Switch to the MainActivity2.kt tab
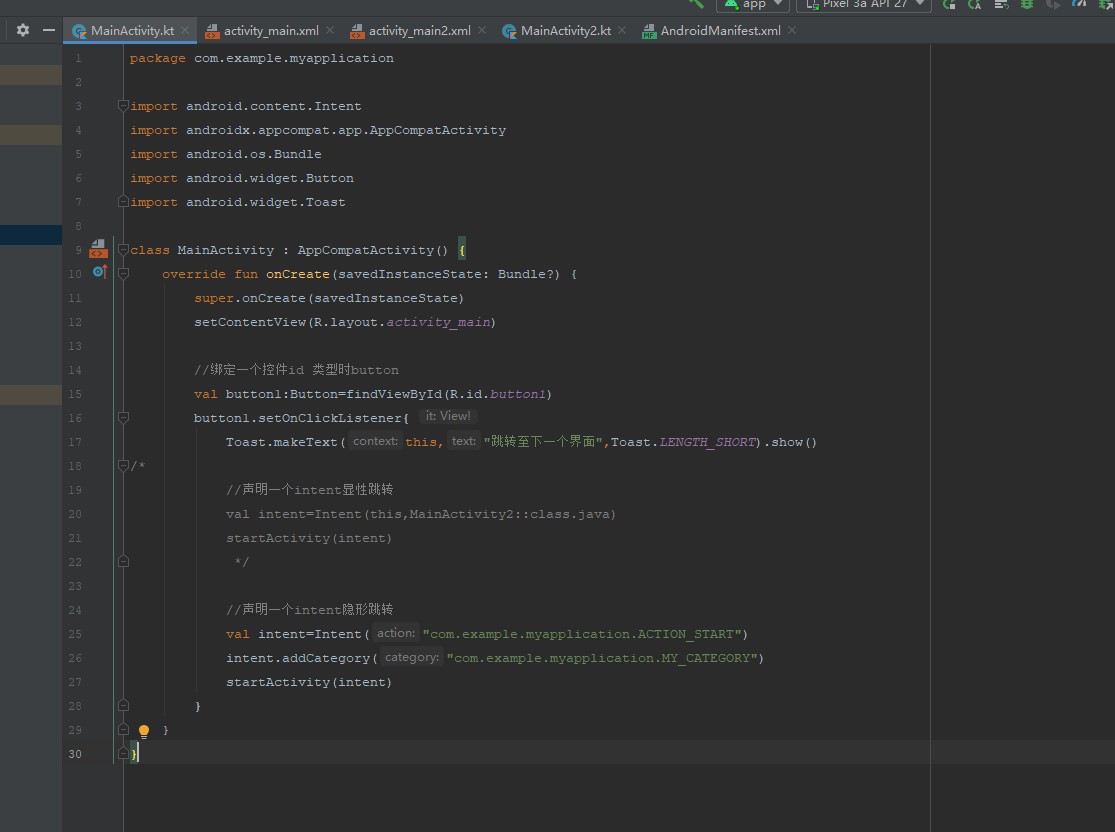1115x832 pixels. 565,31
